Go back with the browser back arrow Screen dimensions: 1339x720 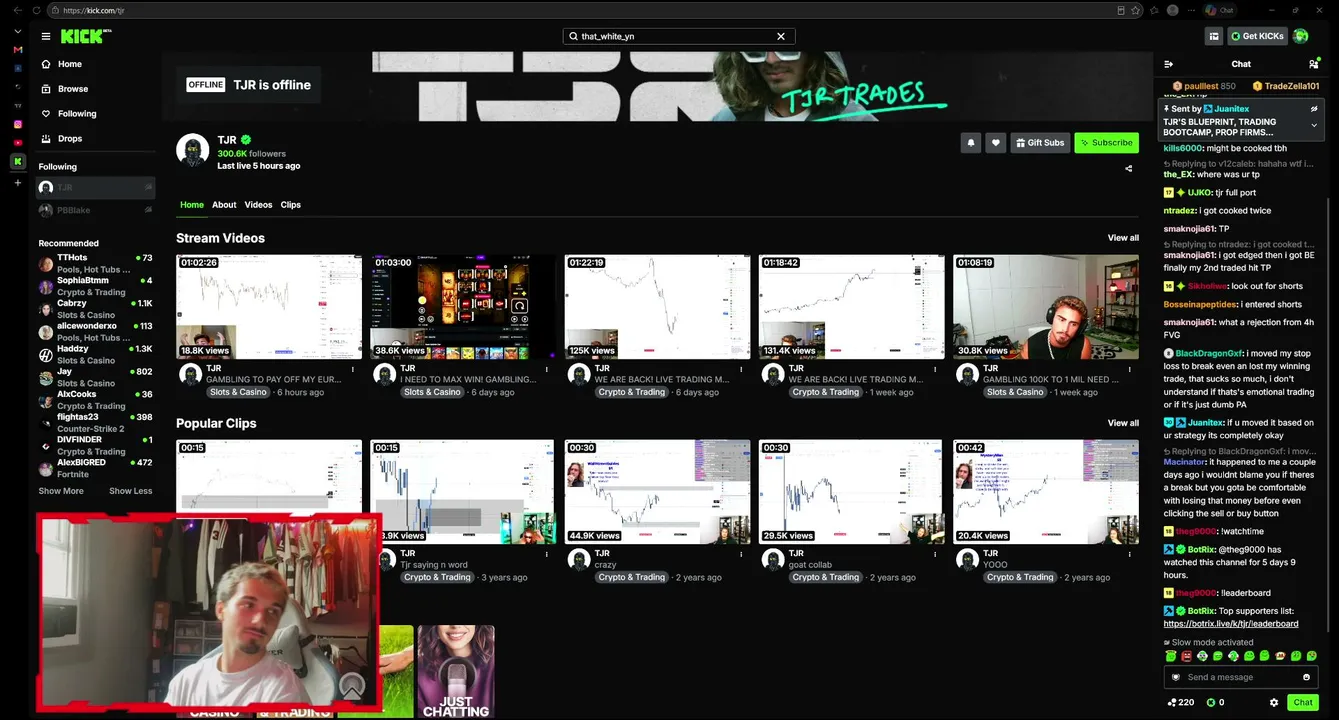click(17, 10)
